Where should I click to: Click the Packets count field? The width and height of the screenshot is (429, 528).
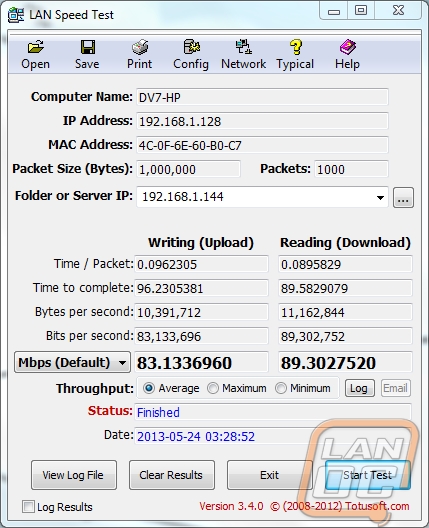click(351, 169)
